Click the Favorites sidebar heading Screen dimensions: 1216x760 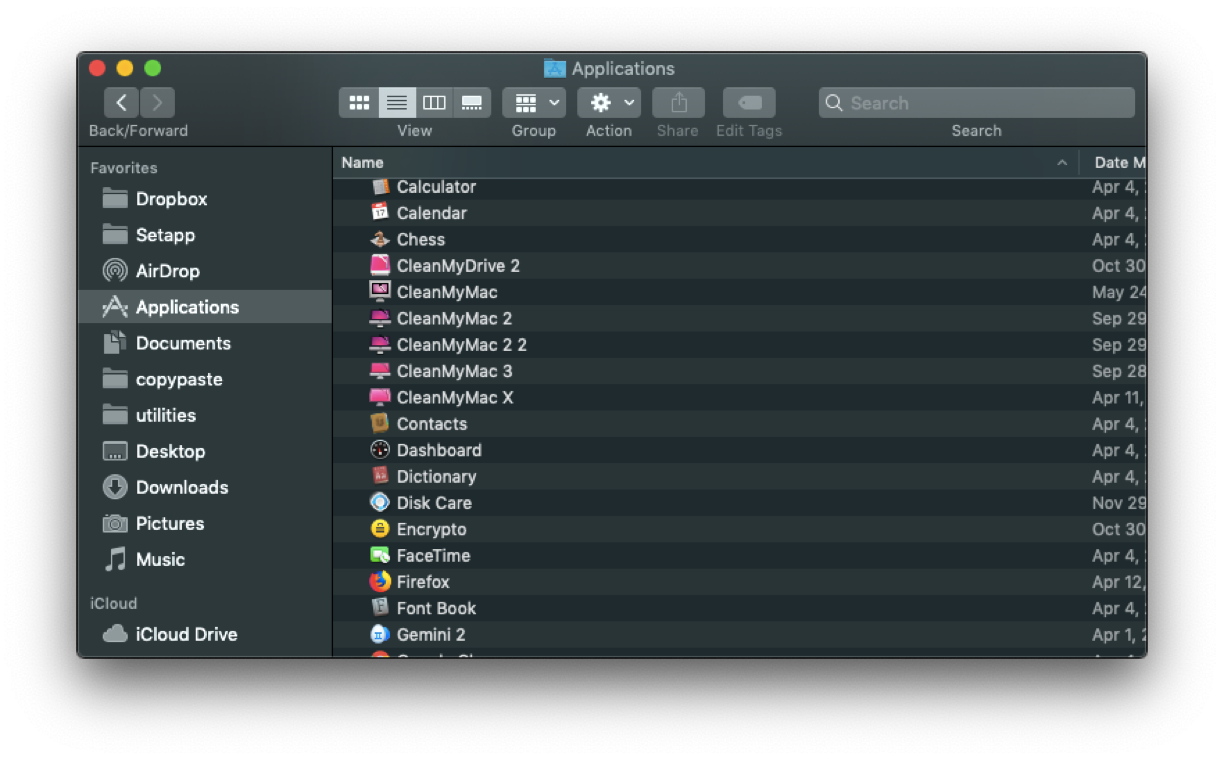point(124,168)
